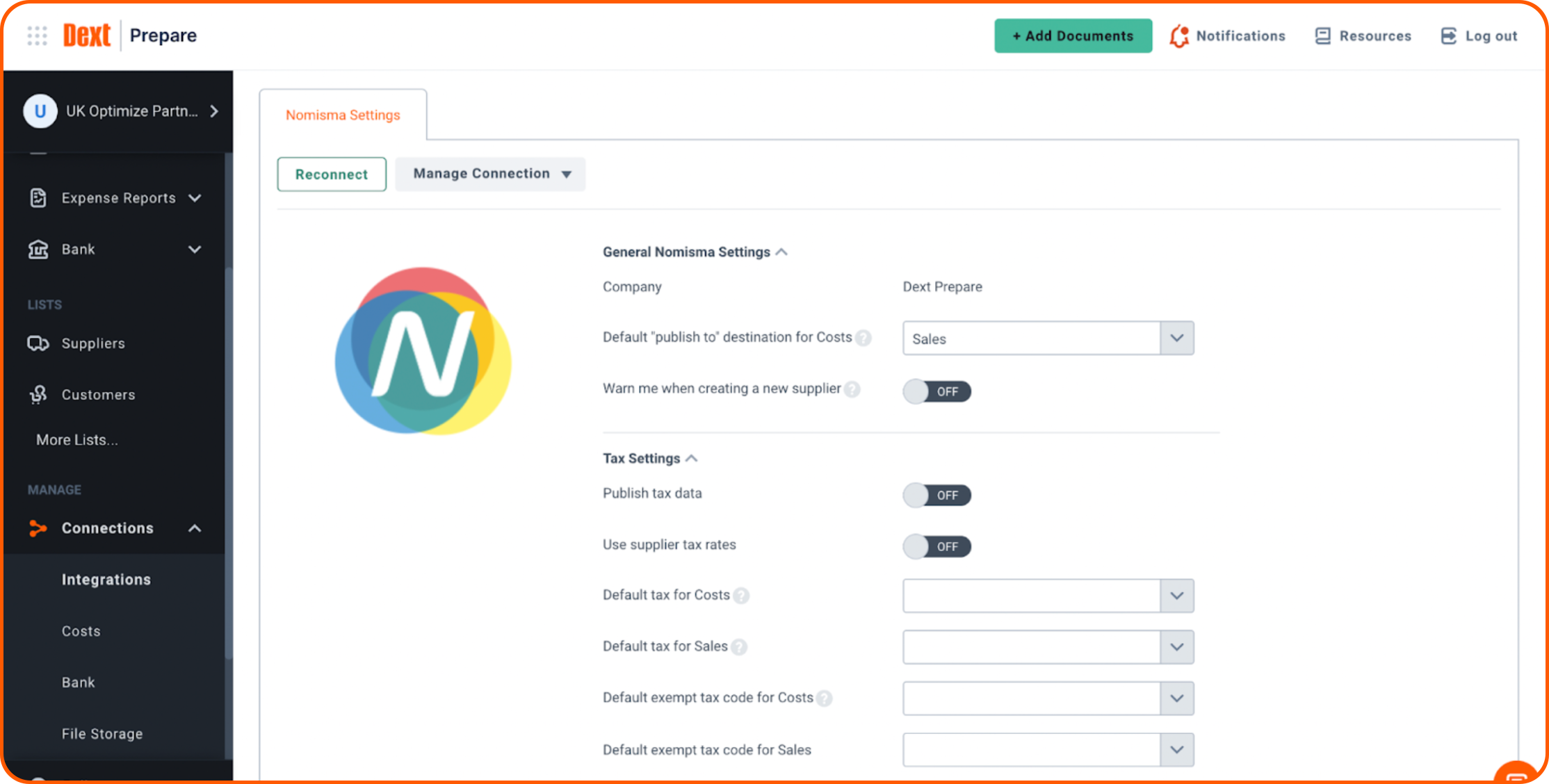Open Bank under Connections
This screenshot has width=1549, height=784.
pyautogui.click(x=79, y=683)
